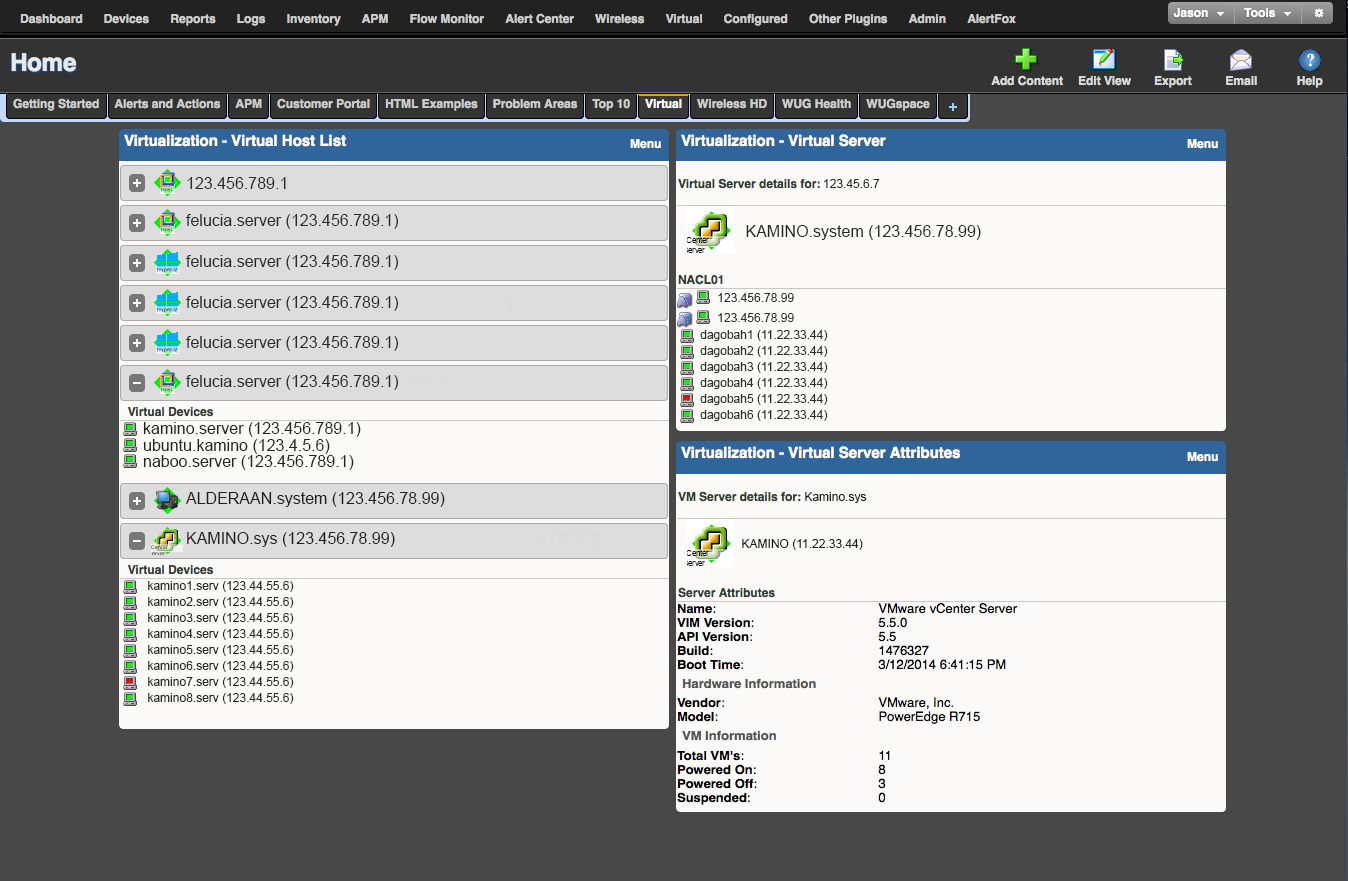1348x881 pixels.
Task: Open Help with the question mark icon
Action: point(1309,59)
